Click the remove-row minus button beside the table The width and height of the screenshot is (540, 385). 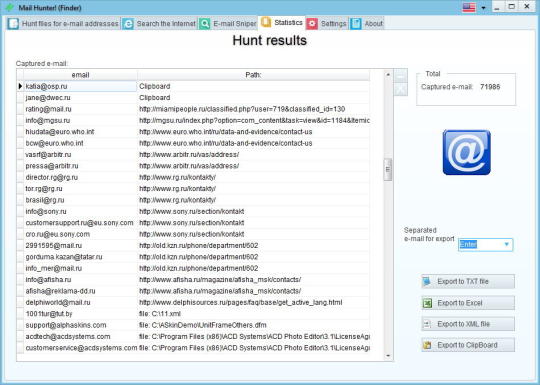pyautogui.click(x=401, y=76)
